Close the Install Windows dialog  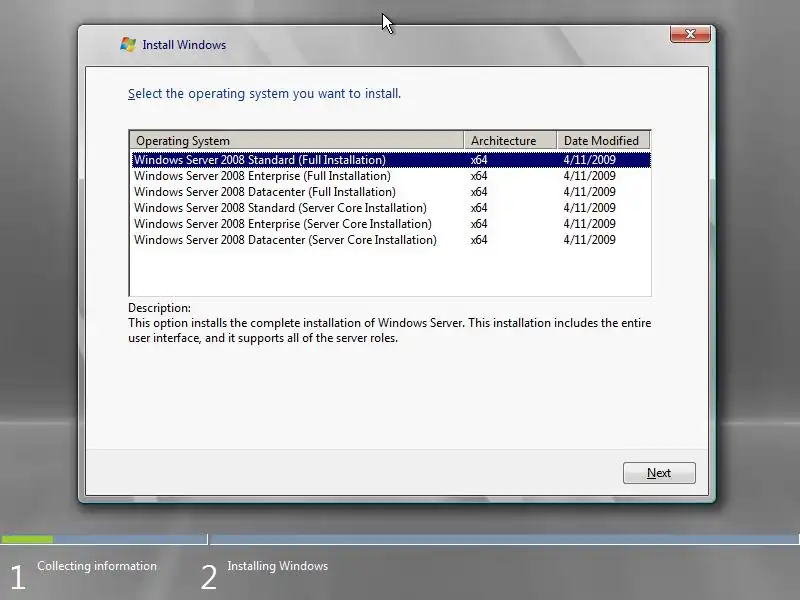coord(690,34)
